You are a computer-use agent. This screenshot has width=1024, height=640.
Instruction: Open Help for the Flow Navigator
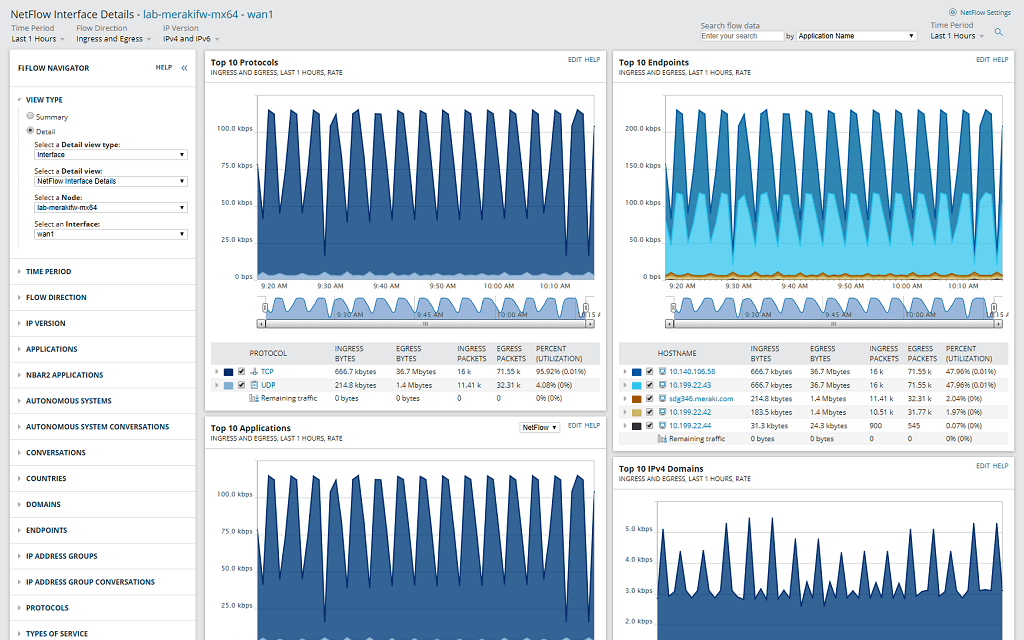(163, 67)
